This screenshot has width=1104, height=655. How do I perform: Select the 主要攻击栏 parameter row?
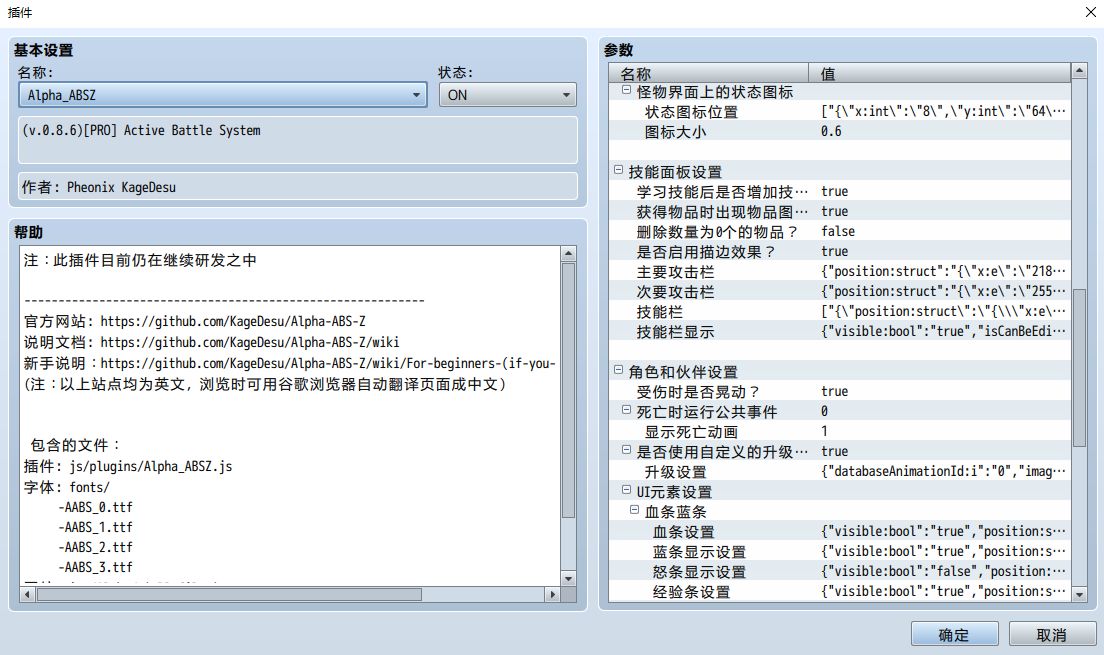[840, 272]
